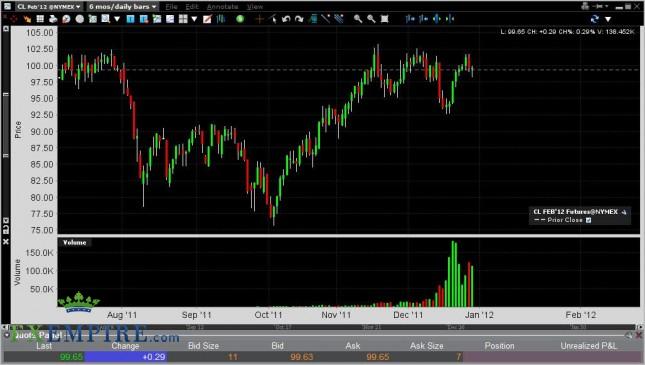Click the CL FEB'12 Futures@NYMEX legend label

(x=575, y=212)
